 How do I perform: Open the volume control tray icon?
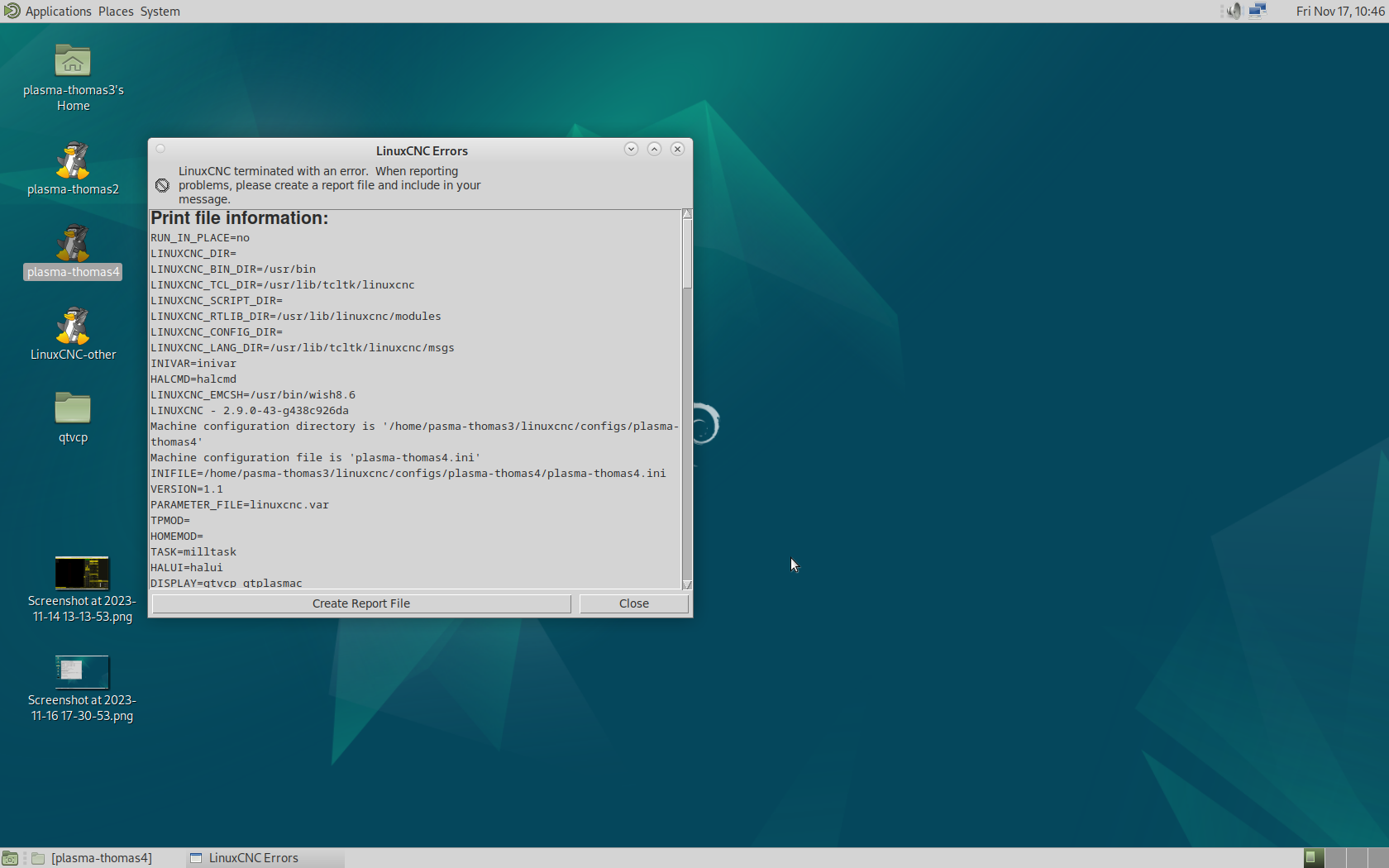[1234, 11]
